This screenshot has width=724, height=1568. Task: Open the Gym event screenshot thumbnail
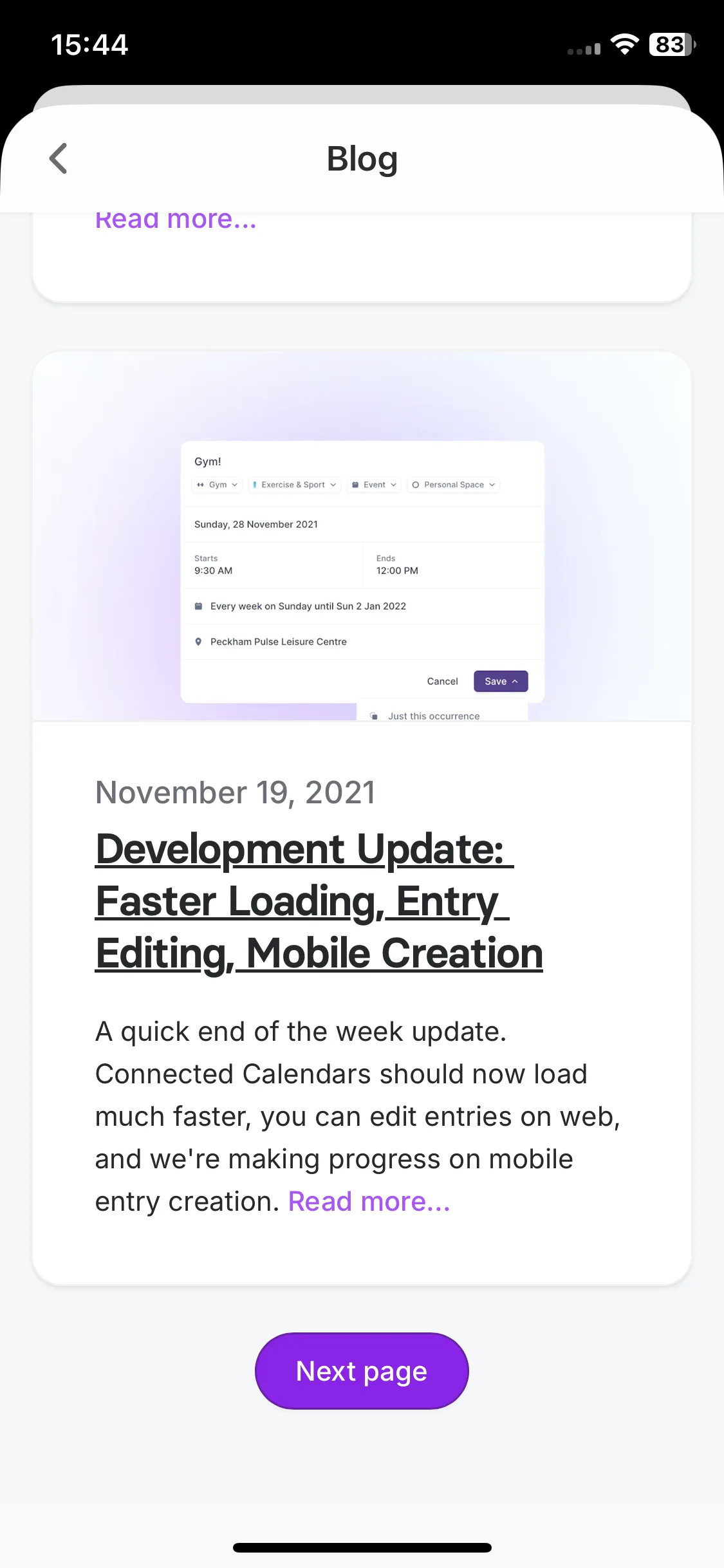[362, 536]
